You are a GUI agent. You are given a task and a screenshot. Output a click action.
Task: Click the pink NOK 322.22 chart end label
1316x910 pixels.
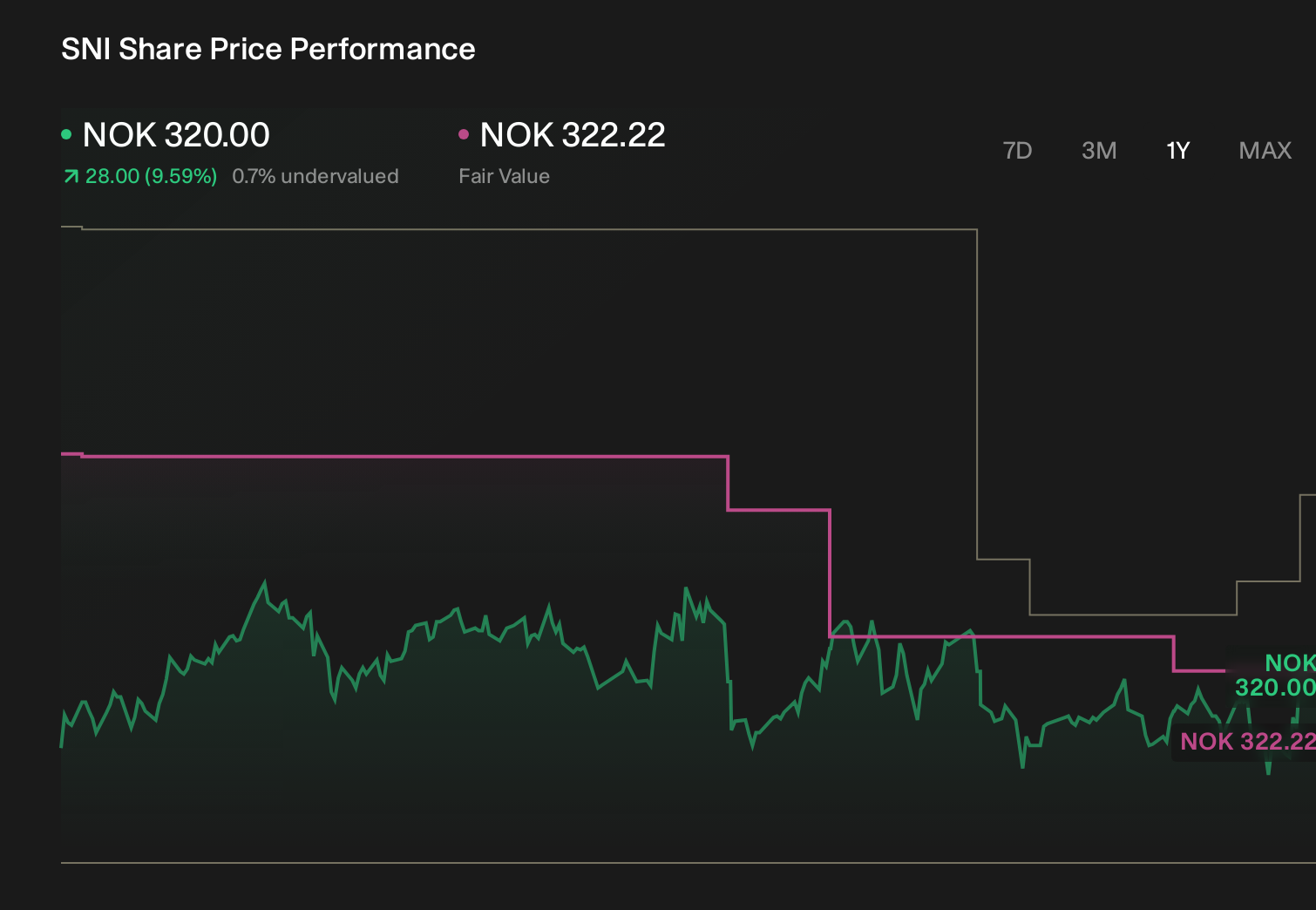coord(1247,741)
